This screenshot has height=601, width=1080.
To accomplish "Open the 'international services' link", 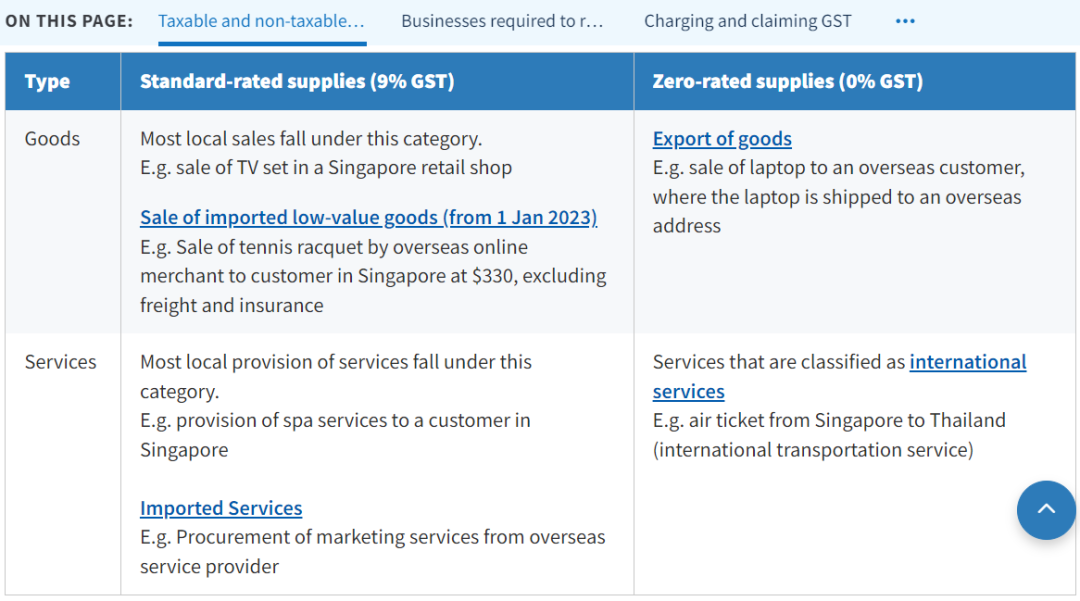I will coord(967,362).
